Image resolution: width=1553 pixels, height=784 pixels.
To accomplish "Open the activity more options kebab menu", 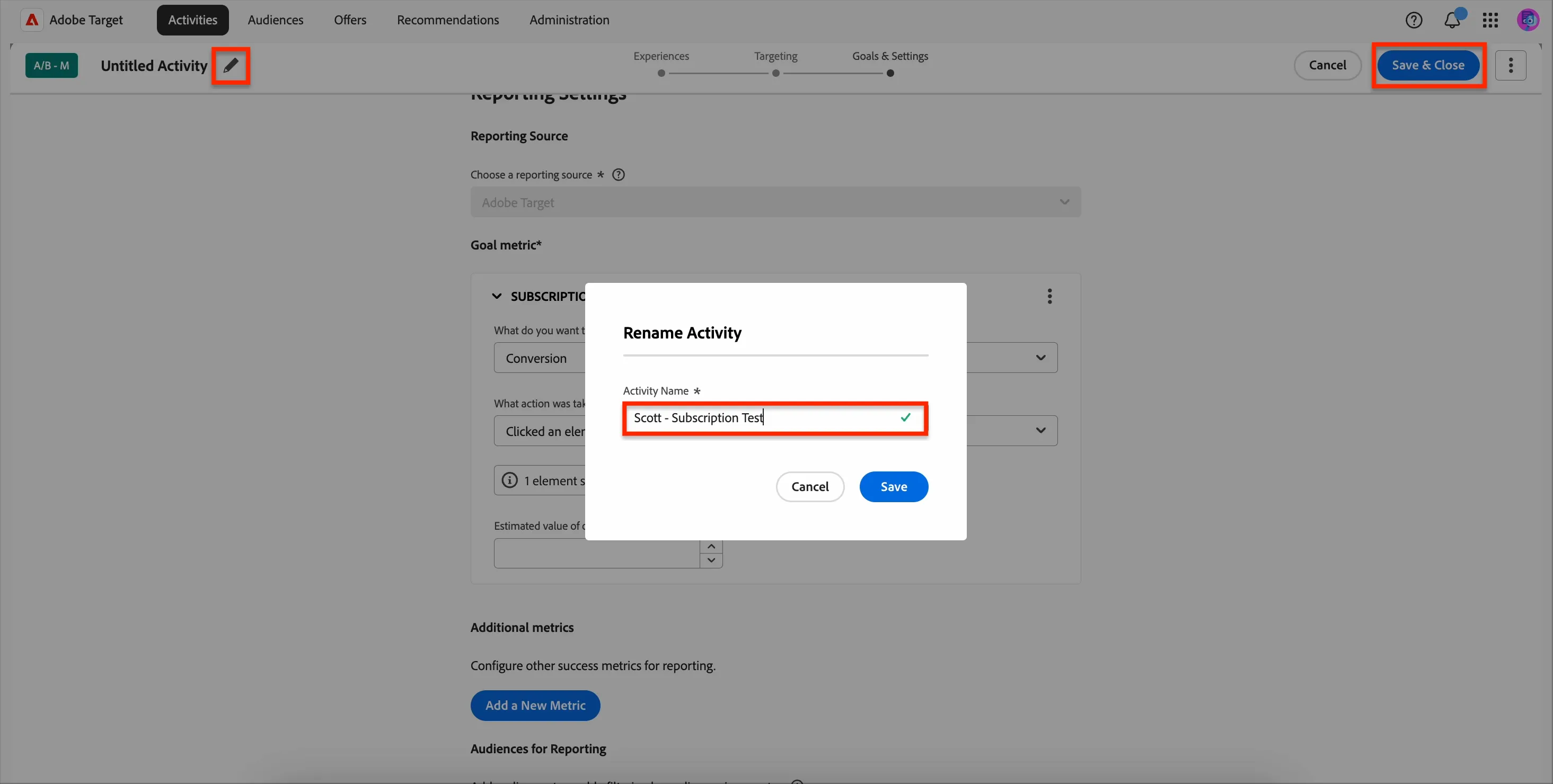I will [x=1510, y=65].
